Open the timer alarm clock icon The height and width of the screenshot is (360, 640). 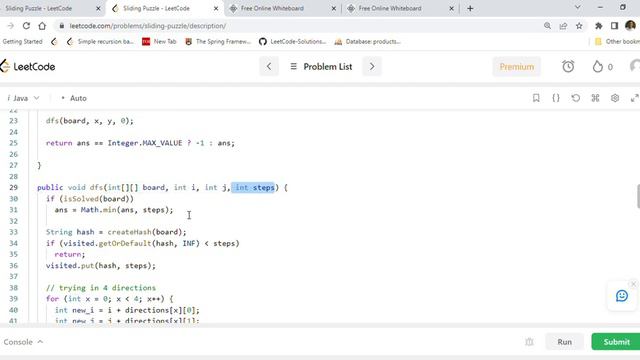(568, 67)
